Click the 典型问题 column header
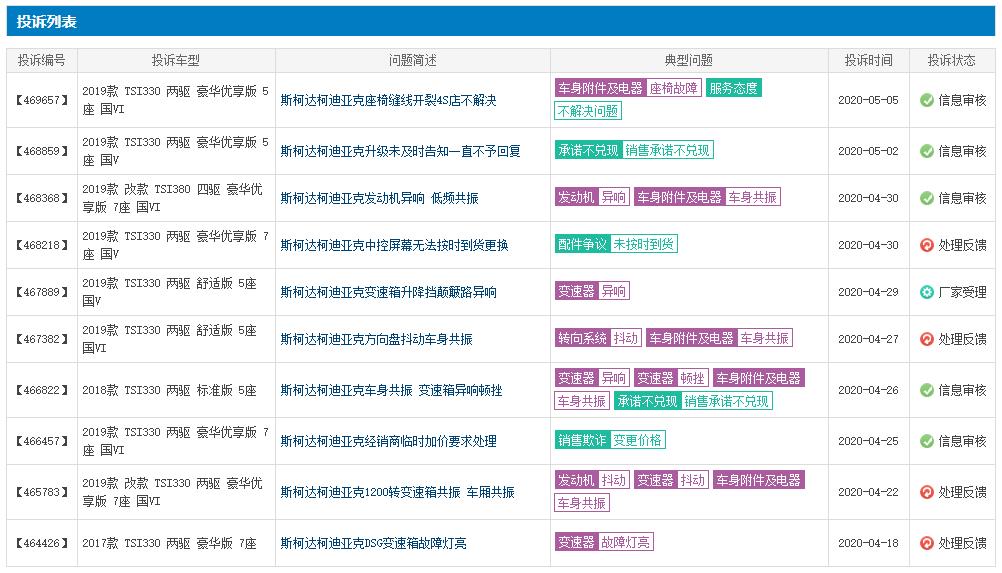The image size is (1002, 573). tap(689, 61)
